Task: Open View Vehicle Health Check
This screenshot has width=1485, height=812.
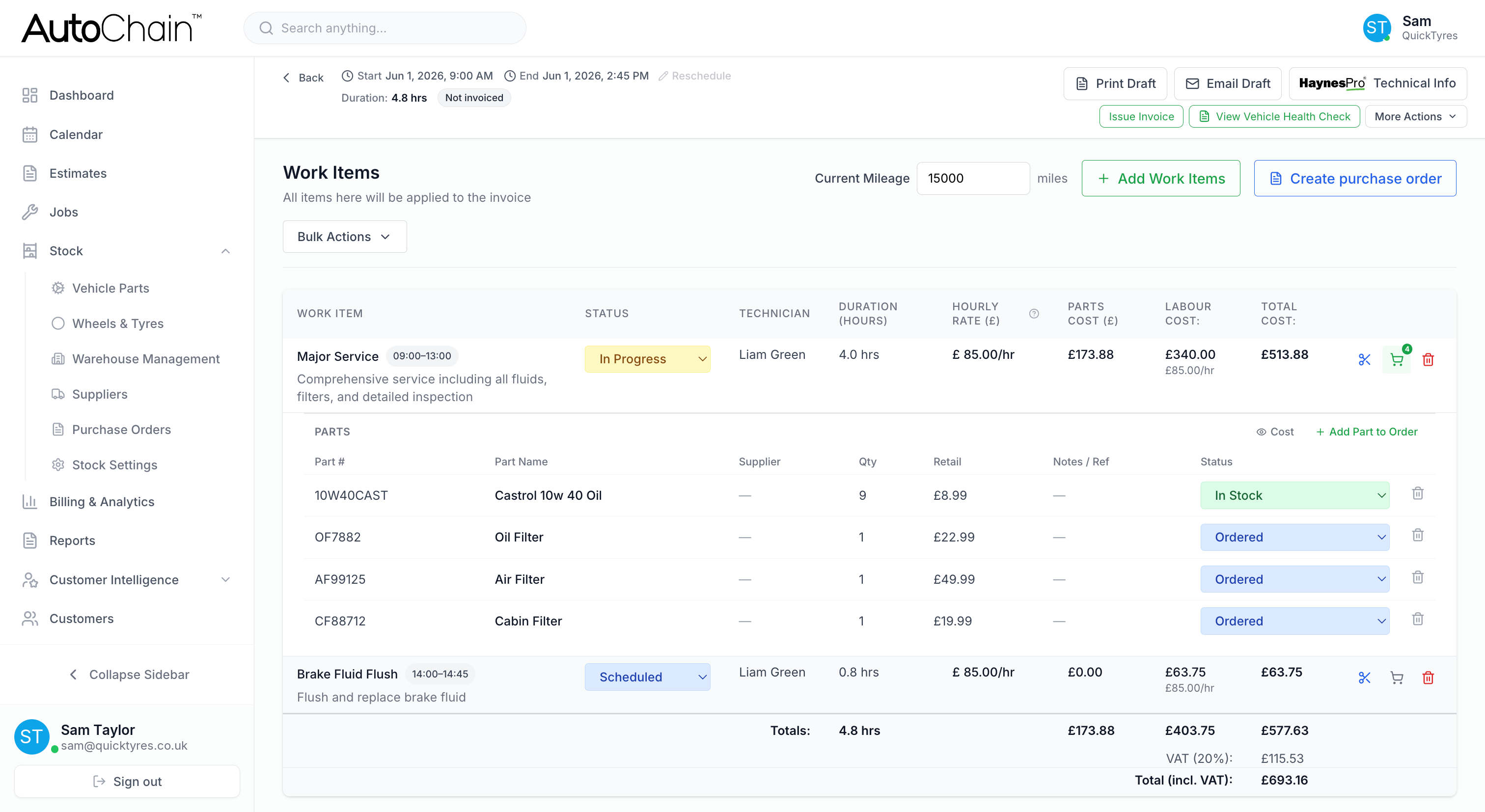Action: [x=1274, y=116]
